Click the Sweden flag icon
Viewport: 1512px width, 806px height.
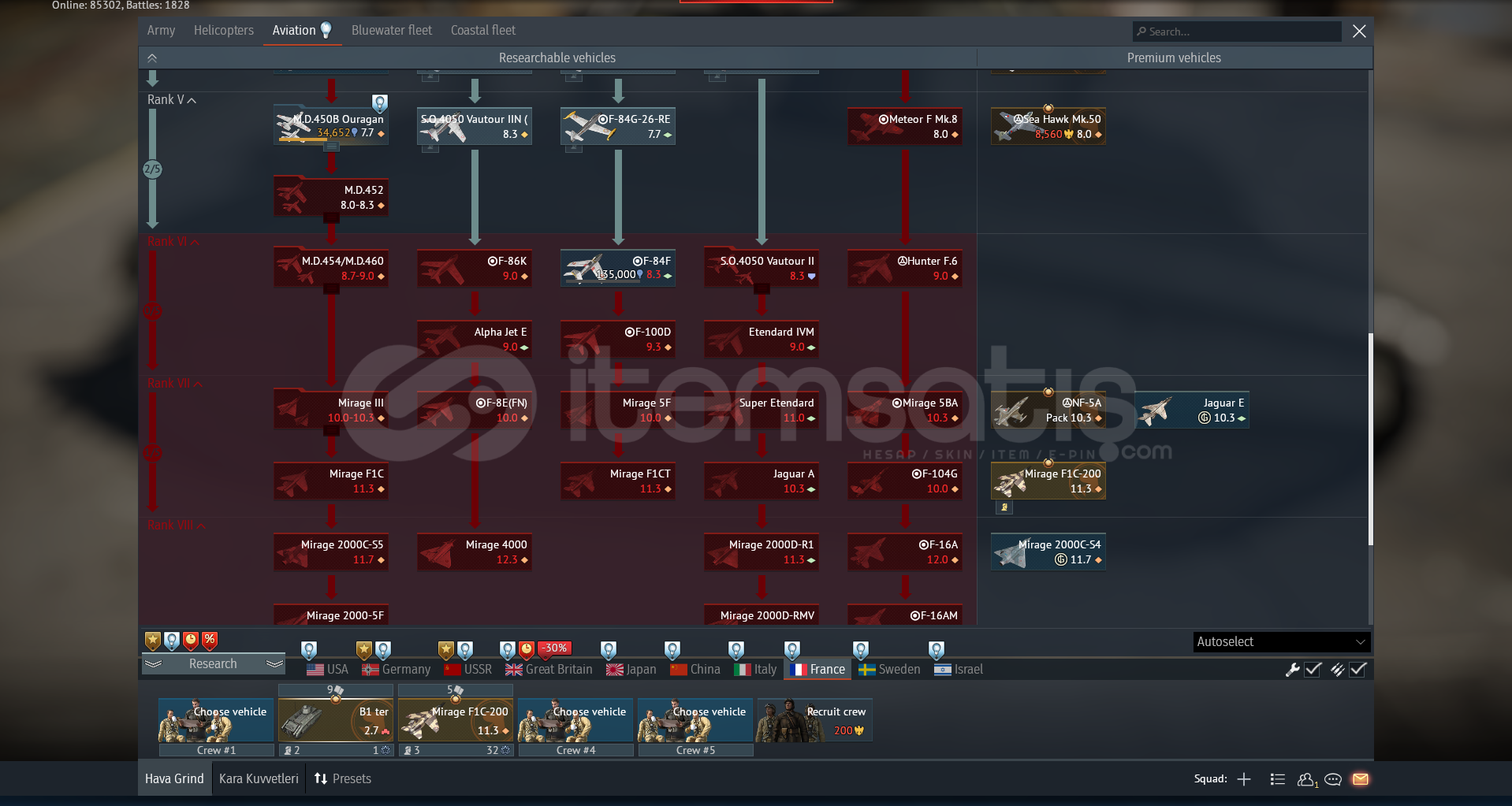tap(867, 670)
